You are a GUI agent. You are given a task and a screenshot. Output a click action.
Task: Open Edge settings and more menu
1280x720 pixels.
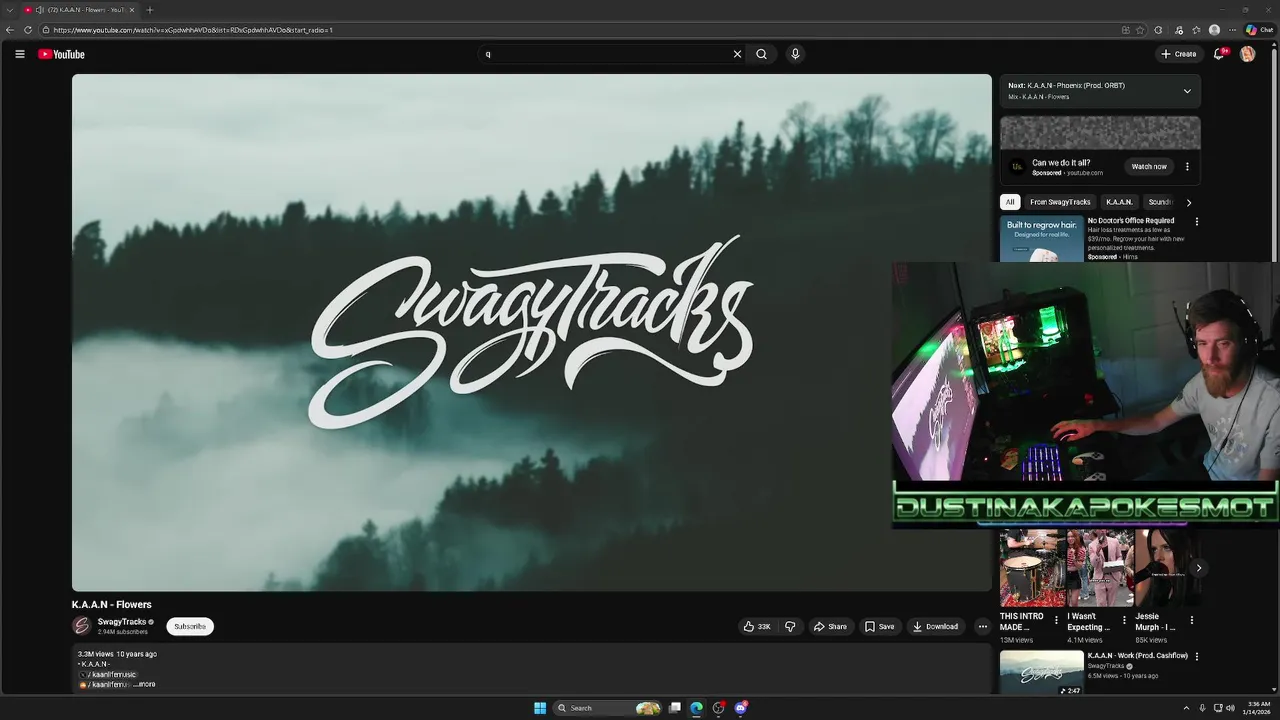(1232, 30)
